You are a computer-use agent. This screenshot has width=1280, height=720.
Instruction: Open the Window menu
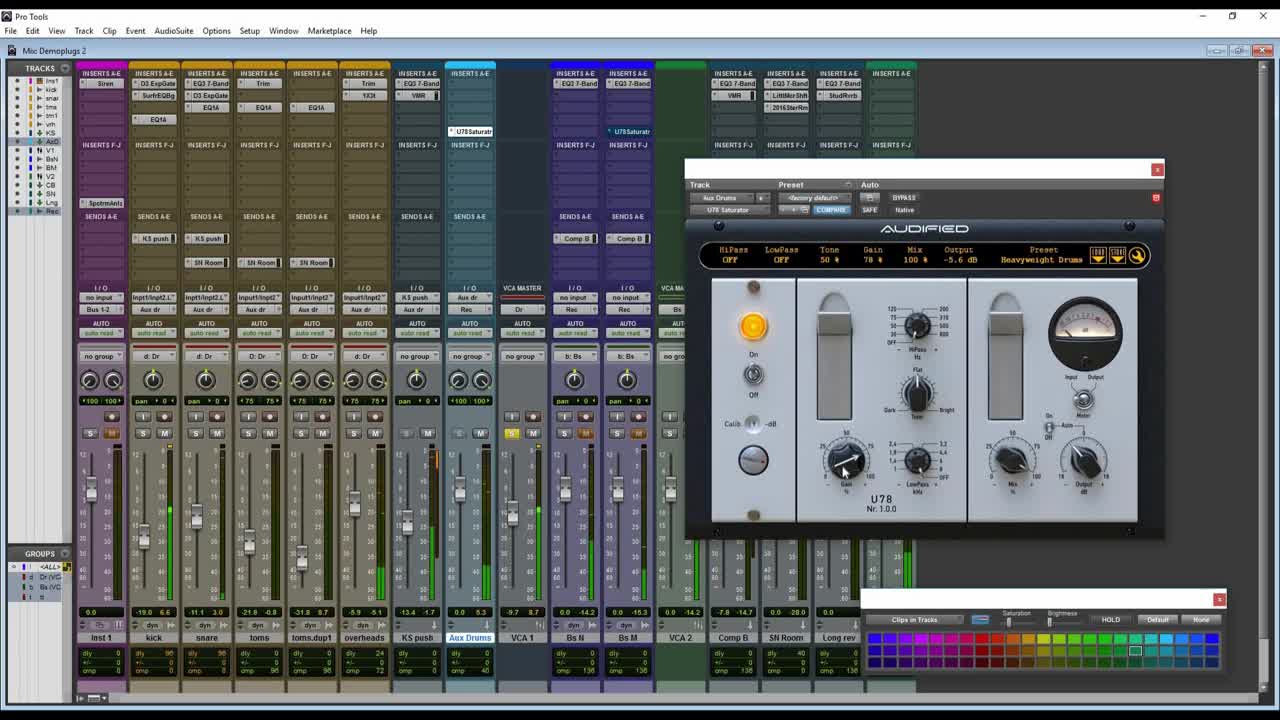tap(283, 31)
